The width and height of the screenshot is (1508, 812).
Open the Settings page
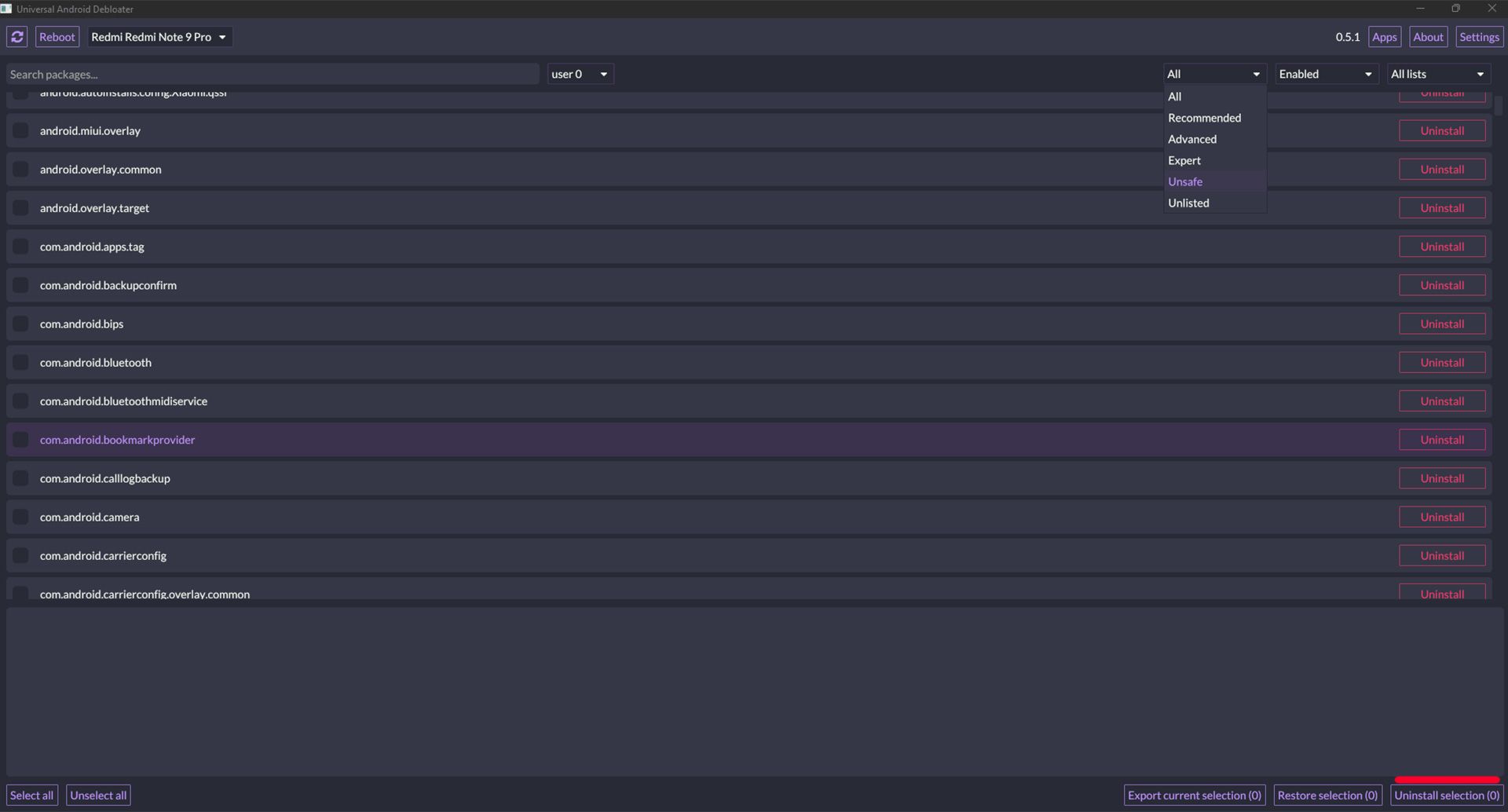1479,37
